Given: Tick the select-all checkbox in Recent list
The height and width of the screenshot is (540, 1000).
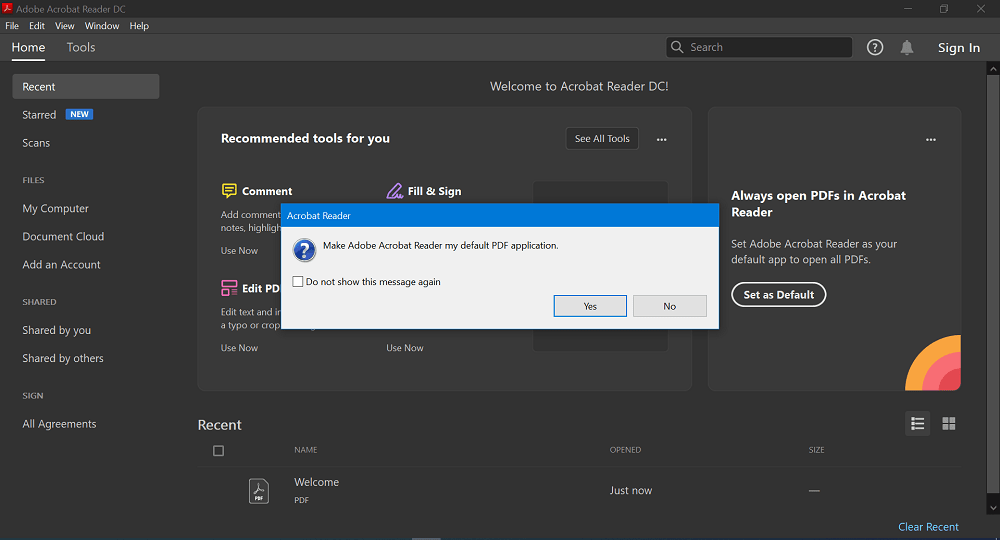Looking at the screenshot, I should pyautogui.click(x=218, y=451).
